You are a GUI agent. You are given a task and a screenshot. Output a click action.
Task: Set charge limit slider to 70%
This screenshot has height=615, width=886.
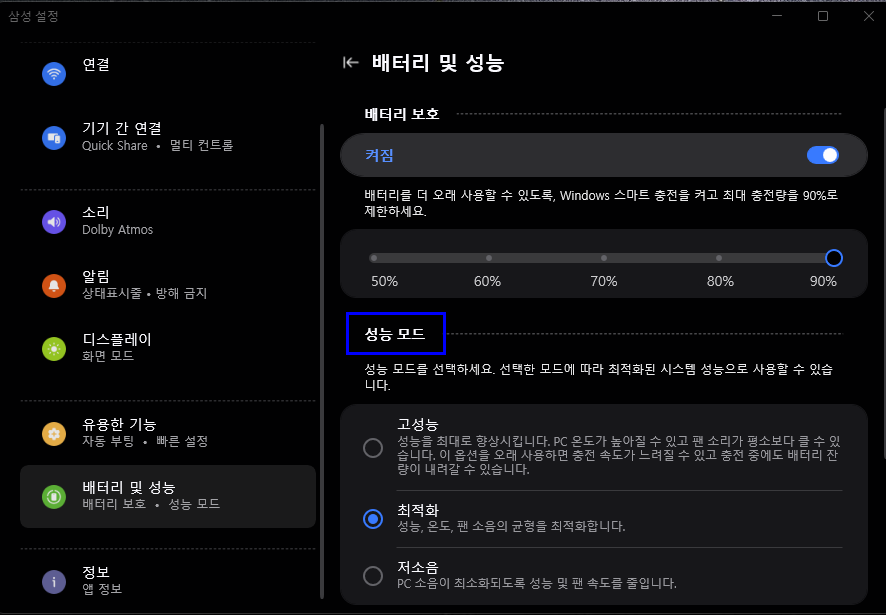pyautogui.click(x=603, y=258)
